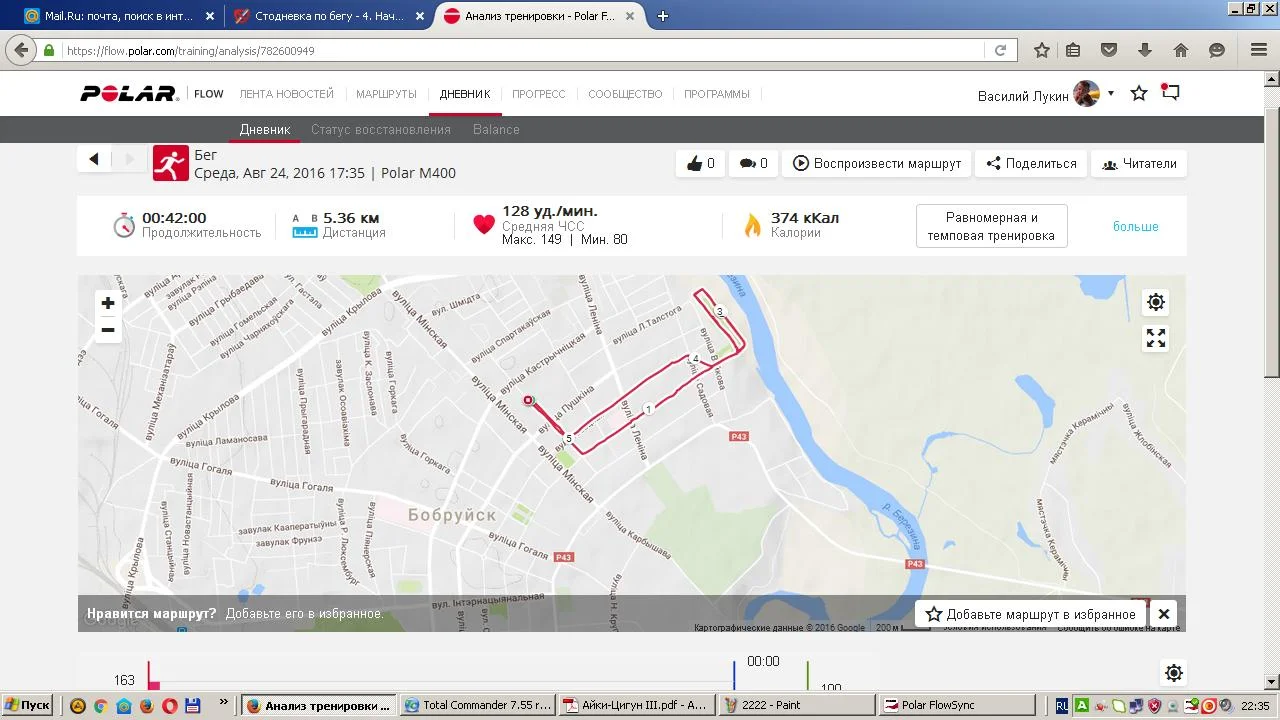This screenshot has width=1280, height=720.
Task: Click the Поделиться share button
Action: pos(1031,163)
